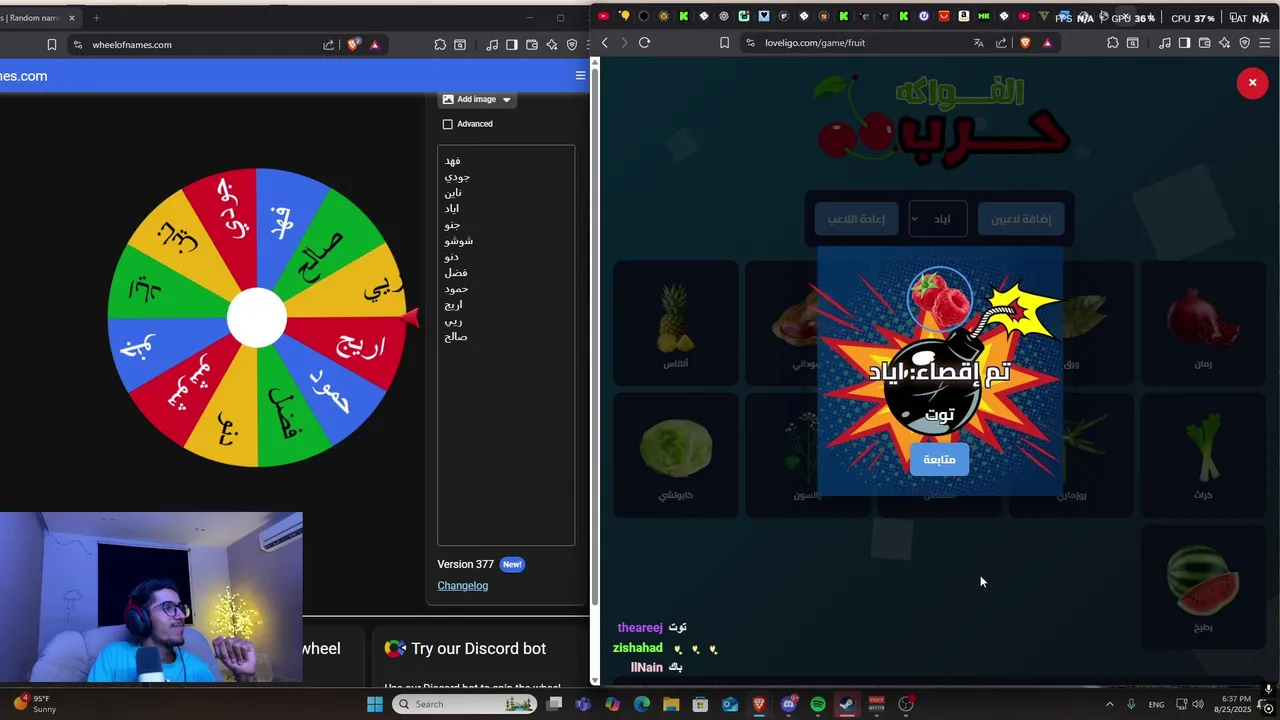Viewport: 1280px width, 720px height.
Task: Open Brave Shields in the loveligo window
Action: [1025, 43]
